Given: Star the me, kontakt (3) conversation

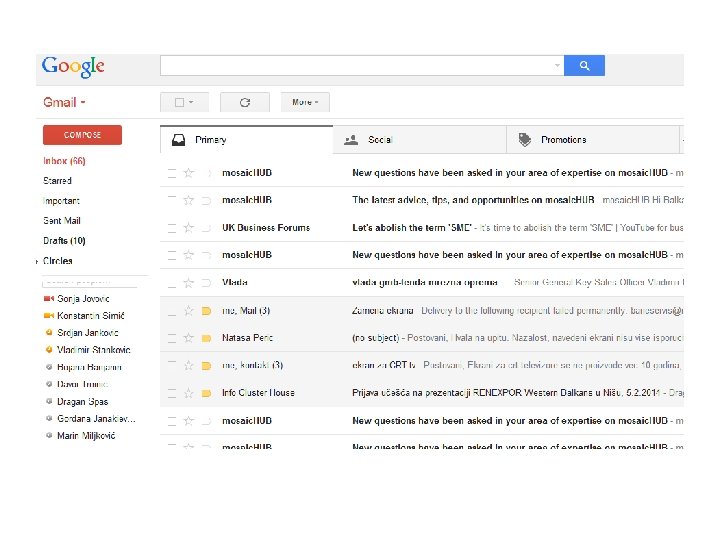Looking at the screenshot, I should [x=188, y=366].
